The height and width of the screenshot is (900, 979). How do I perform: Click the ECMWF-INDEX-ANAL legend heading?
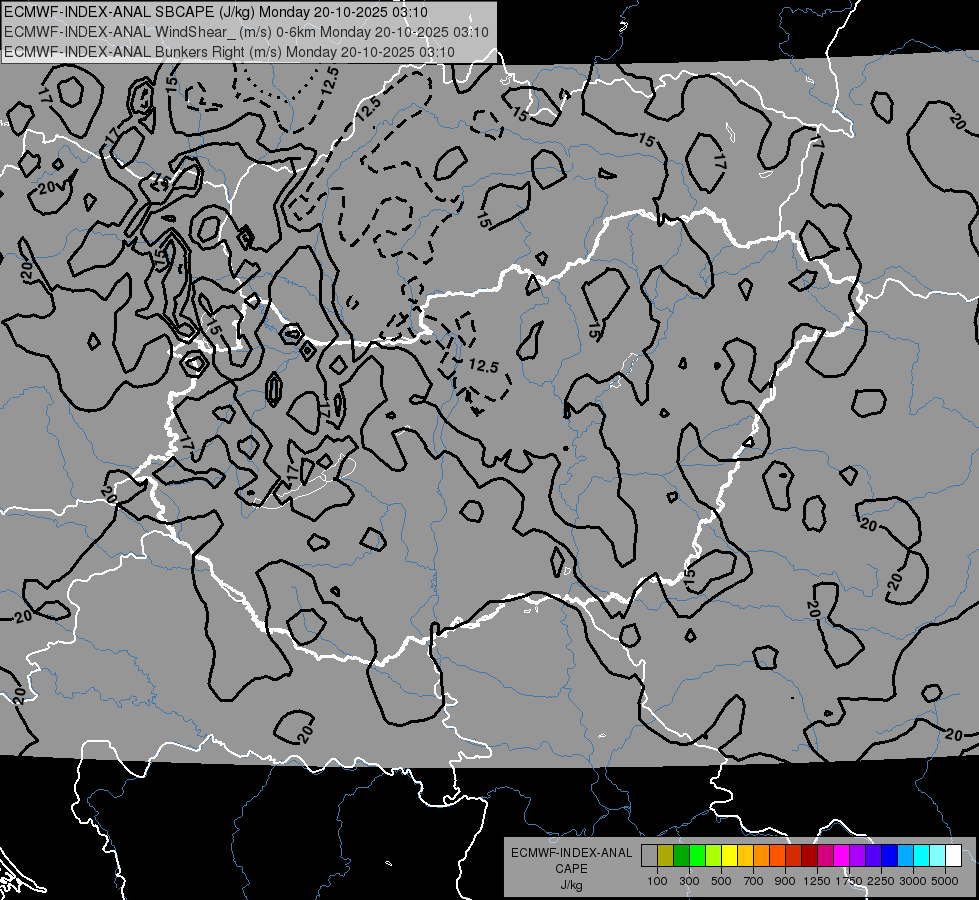[571, 853]
